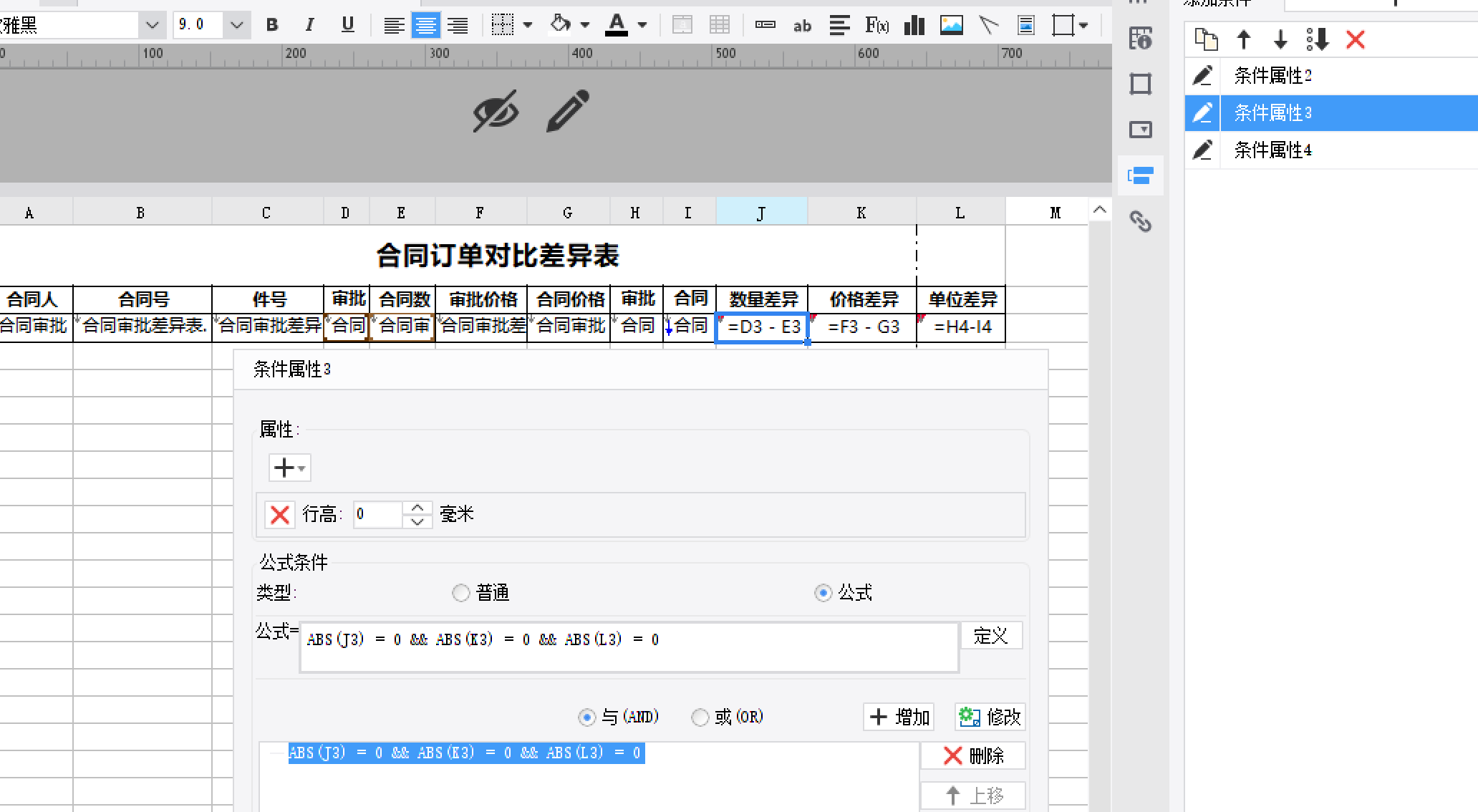The width and height of the screenshot is (1478, 812).
Task: Click the unmerge cells grid icon
Action: click(720, 25)
